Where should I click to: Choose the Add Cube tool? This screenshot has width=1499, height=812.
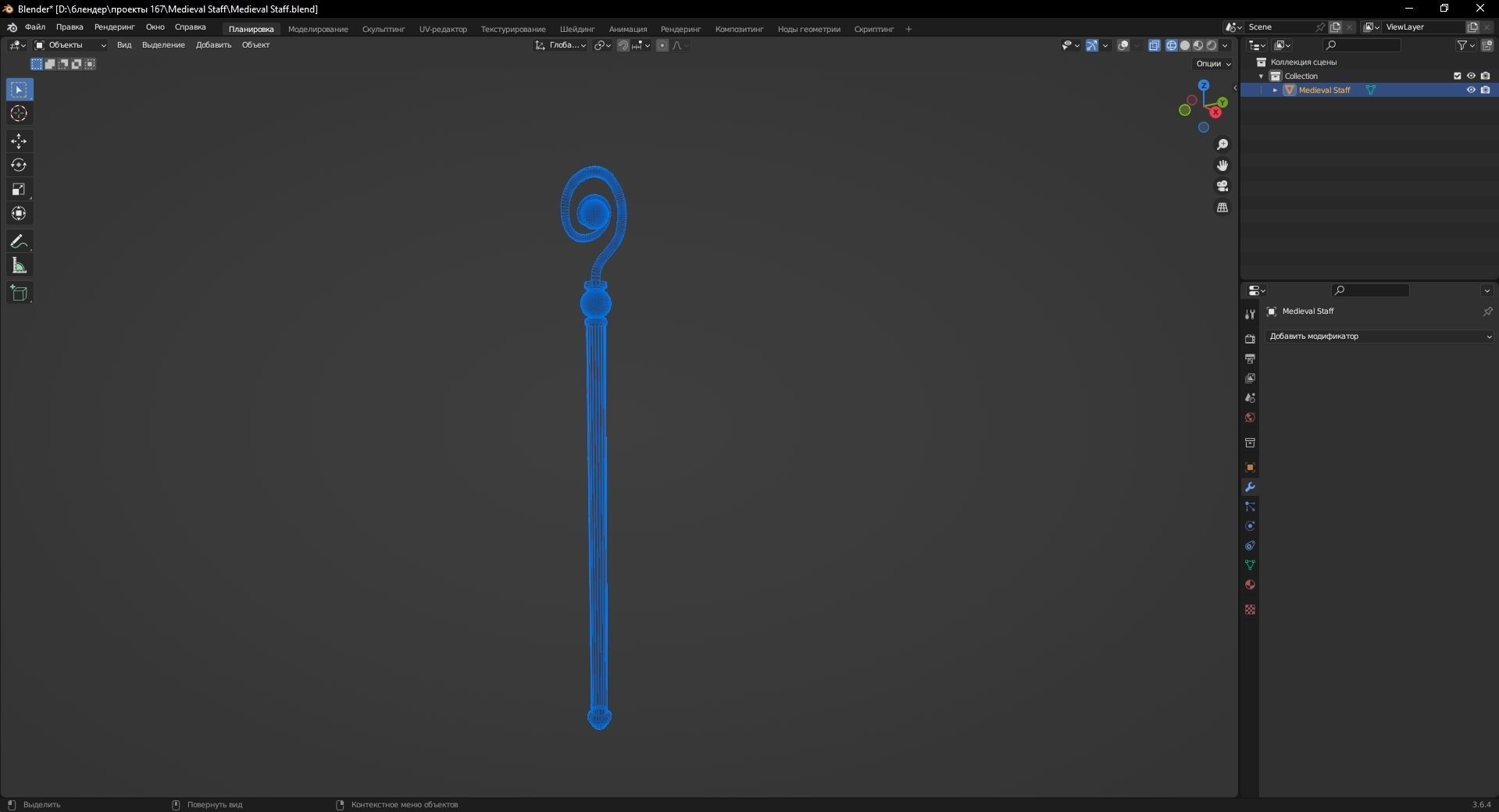pos(19,294)
